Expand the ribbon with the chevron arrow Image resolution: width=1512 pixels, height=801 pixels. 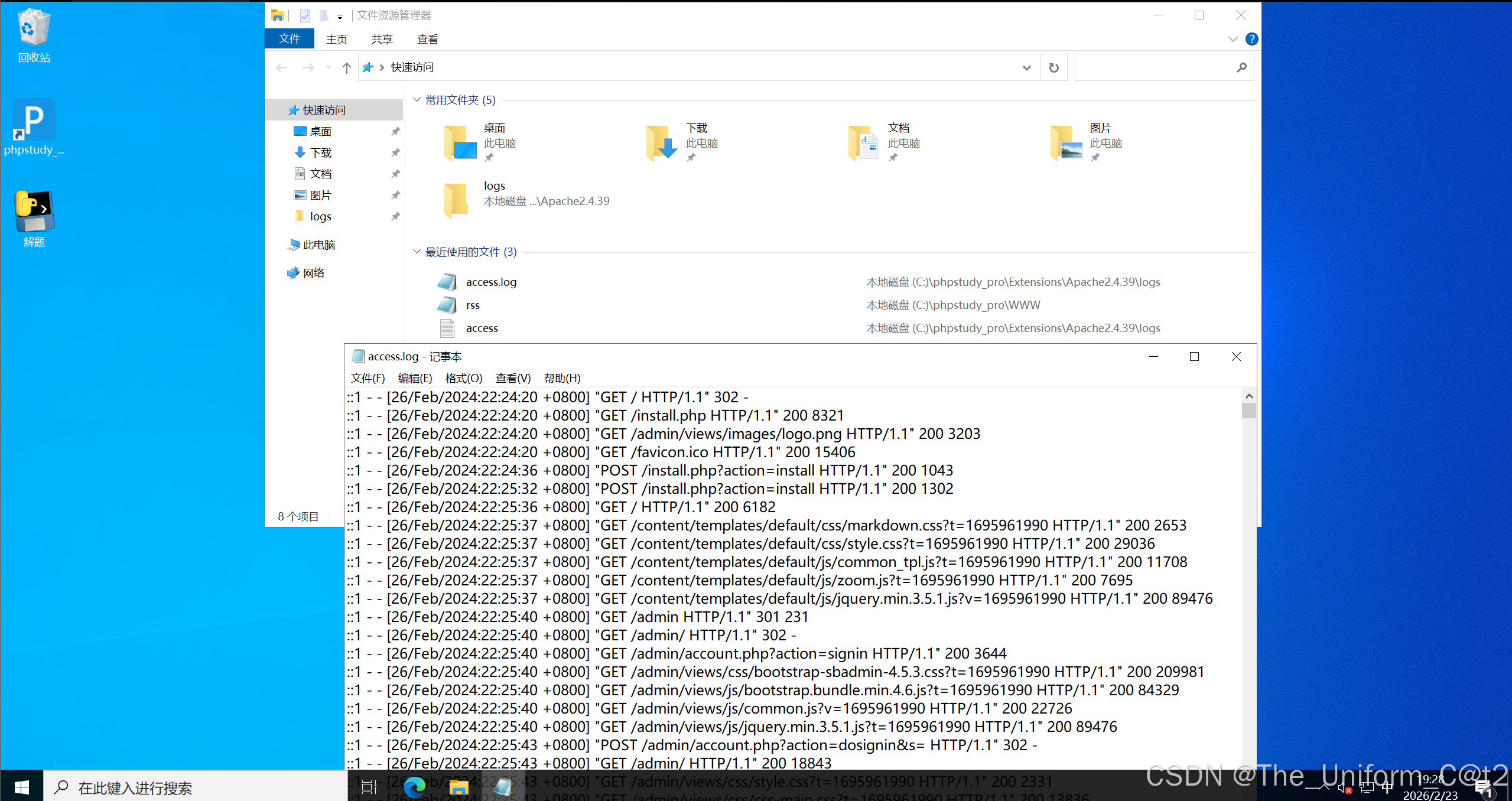pyautogui.click(x=1232, y=39)
